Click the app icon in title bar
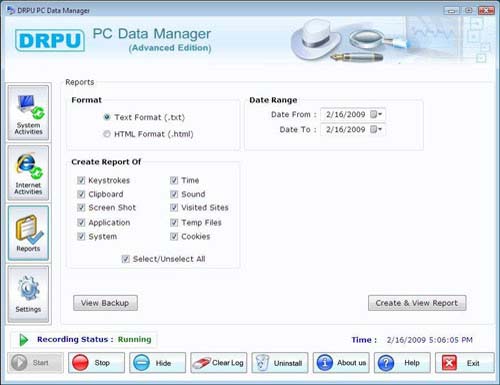 click(11, 10)
